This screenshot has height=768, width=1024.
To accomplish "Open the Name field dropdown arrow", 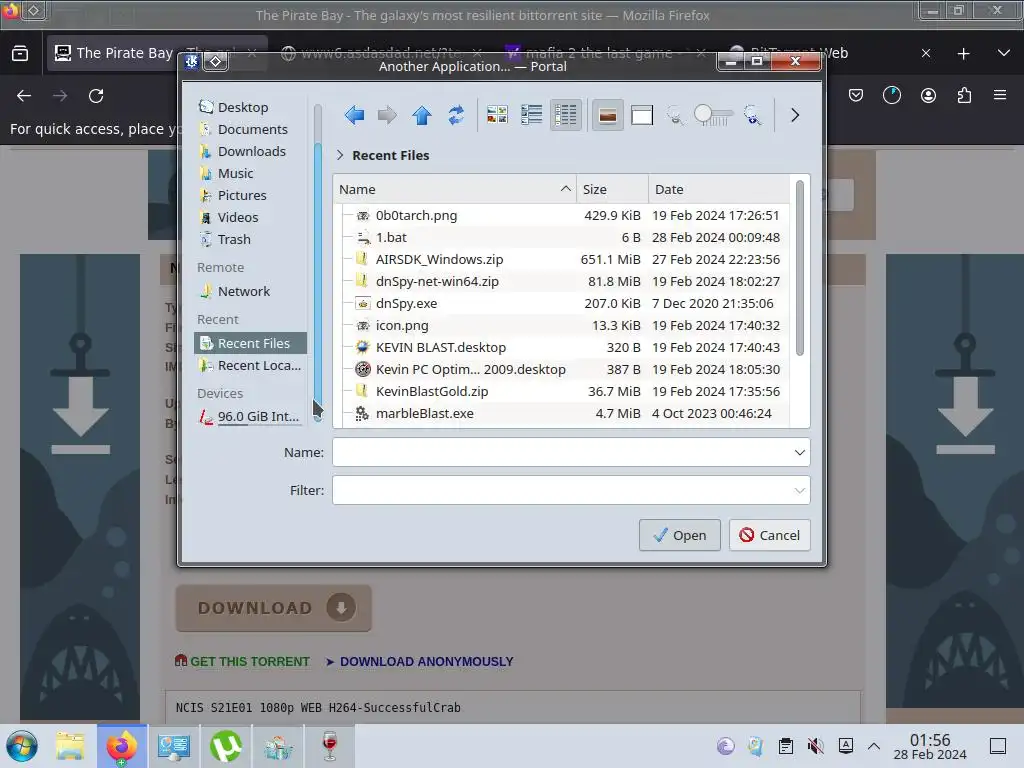I will point(799,453).
